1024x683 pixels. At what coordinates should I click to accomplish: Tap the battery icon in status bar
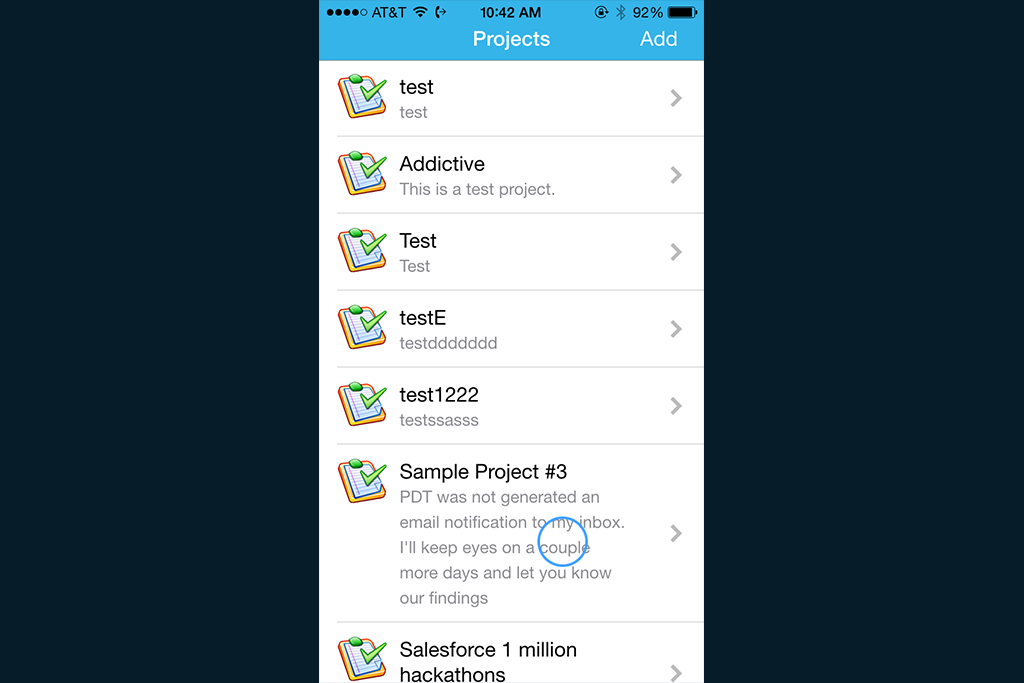point(683,12)
